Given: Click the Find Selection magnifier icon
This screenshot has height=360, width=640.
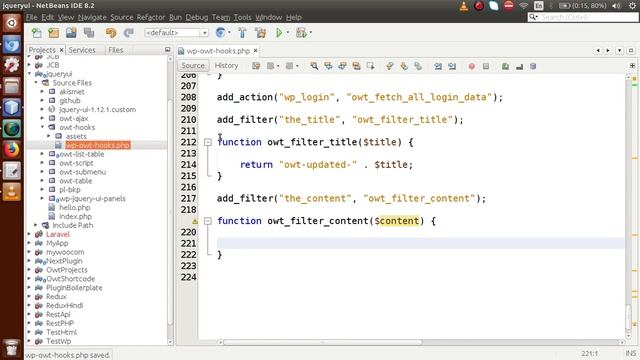Looking at the screenshot, I should (x=314, y=66).
